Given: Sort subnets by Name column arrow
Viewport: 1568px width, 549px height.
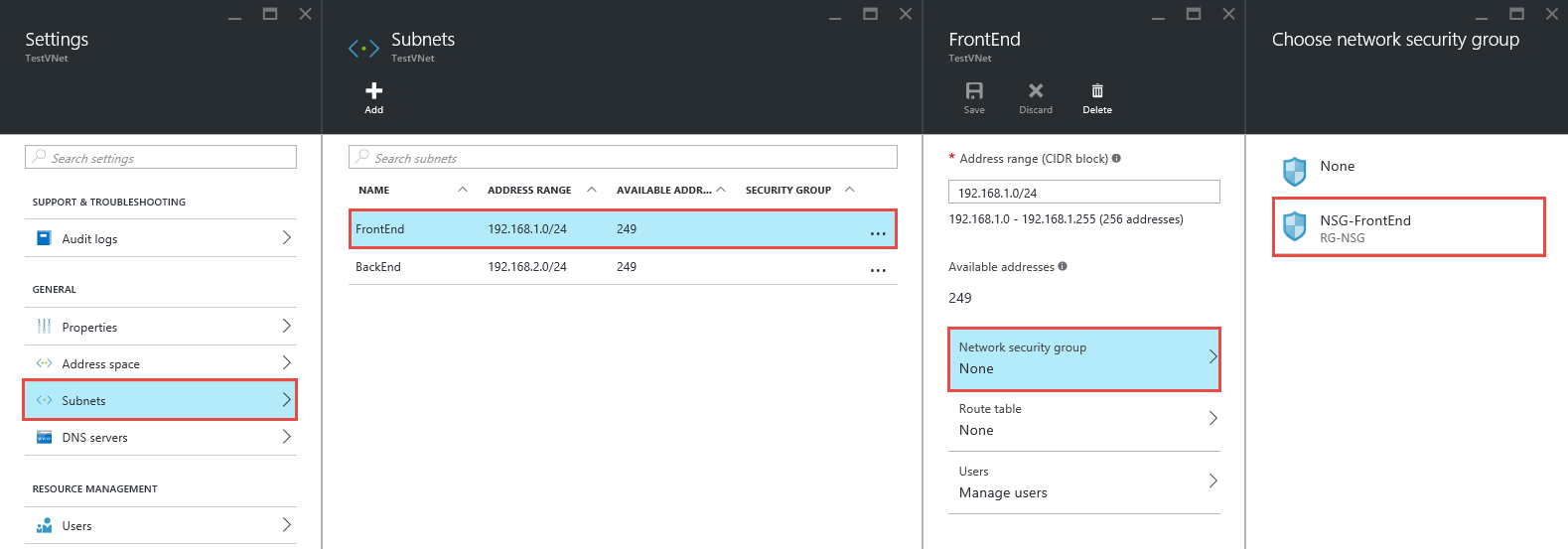Looking at the screenshot, I should [463, 190].
